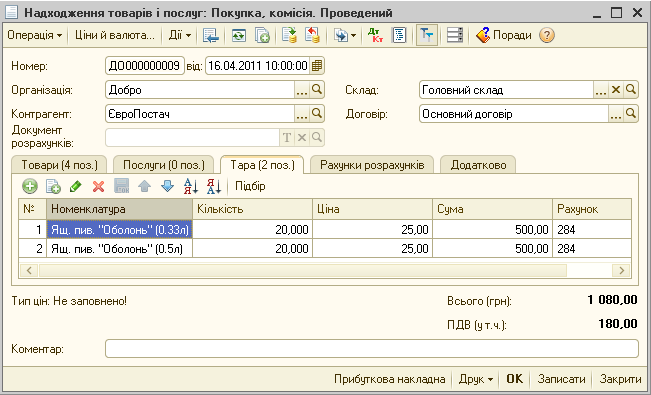
Task: Click the find-in-list toolbar icon
Action: point(211,35)
